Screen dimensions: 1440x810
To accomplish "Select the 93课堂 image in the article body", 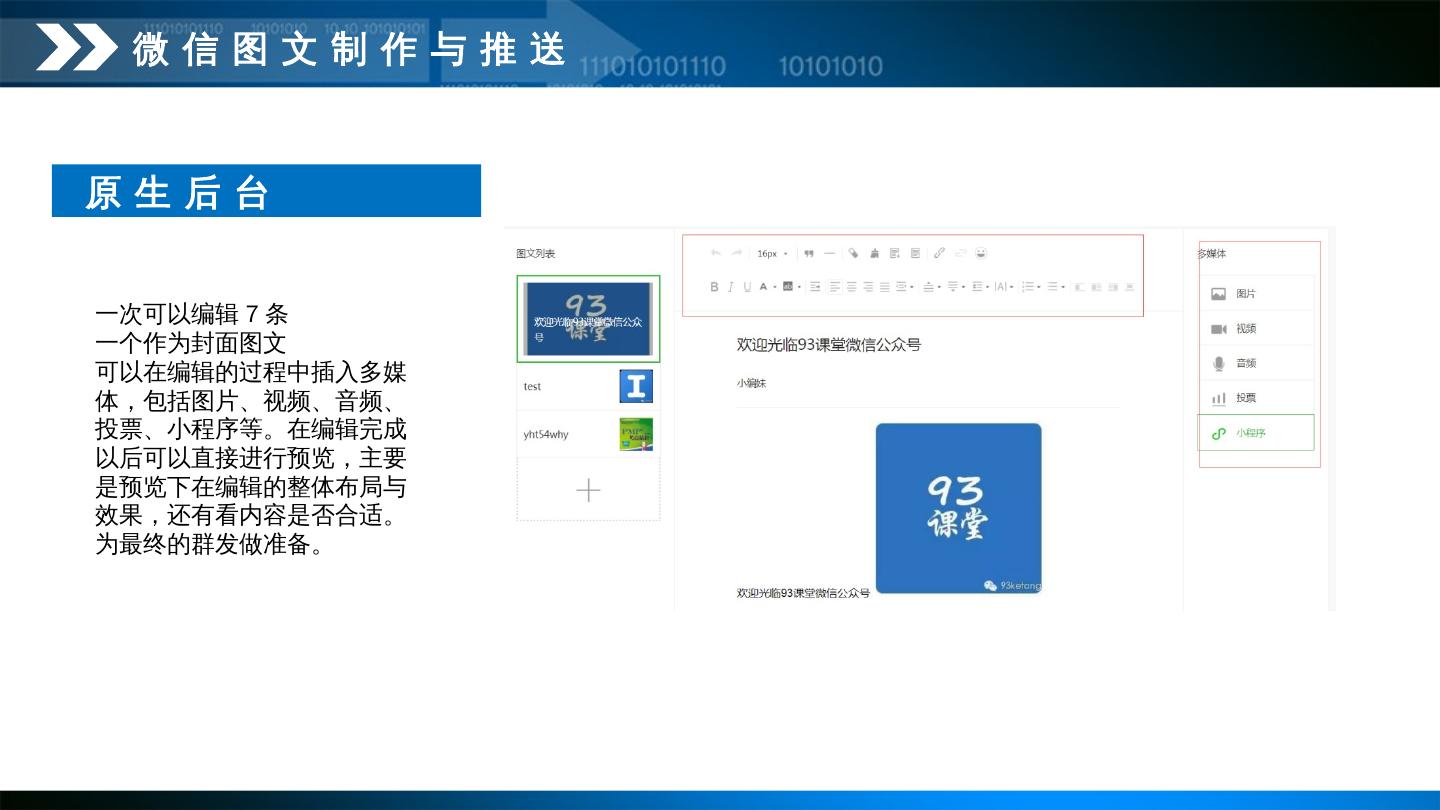I will (x=958, y=508).
